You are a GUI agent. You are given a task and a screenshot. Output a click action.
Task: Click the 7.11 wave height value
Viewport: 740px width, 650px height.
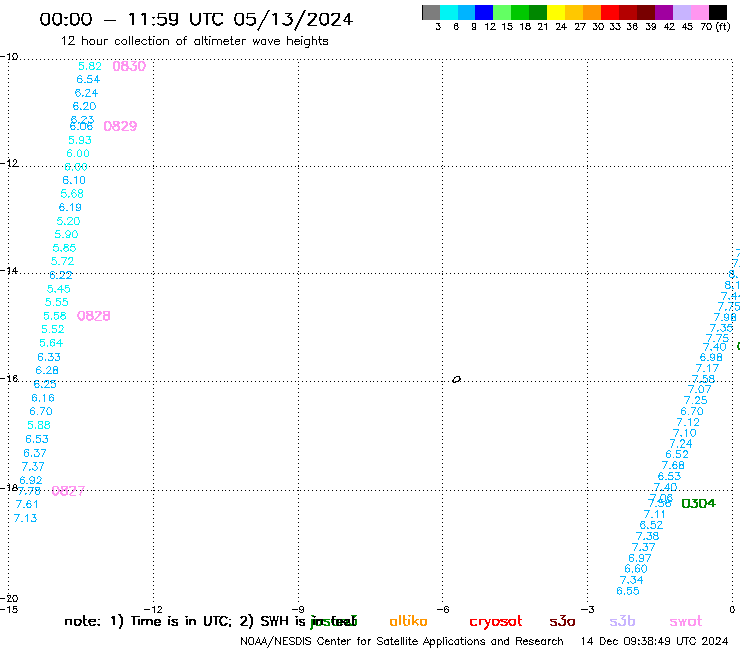click(654, 515)
